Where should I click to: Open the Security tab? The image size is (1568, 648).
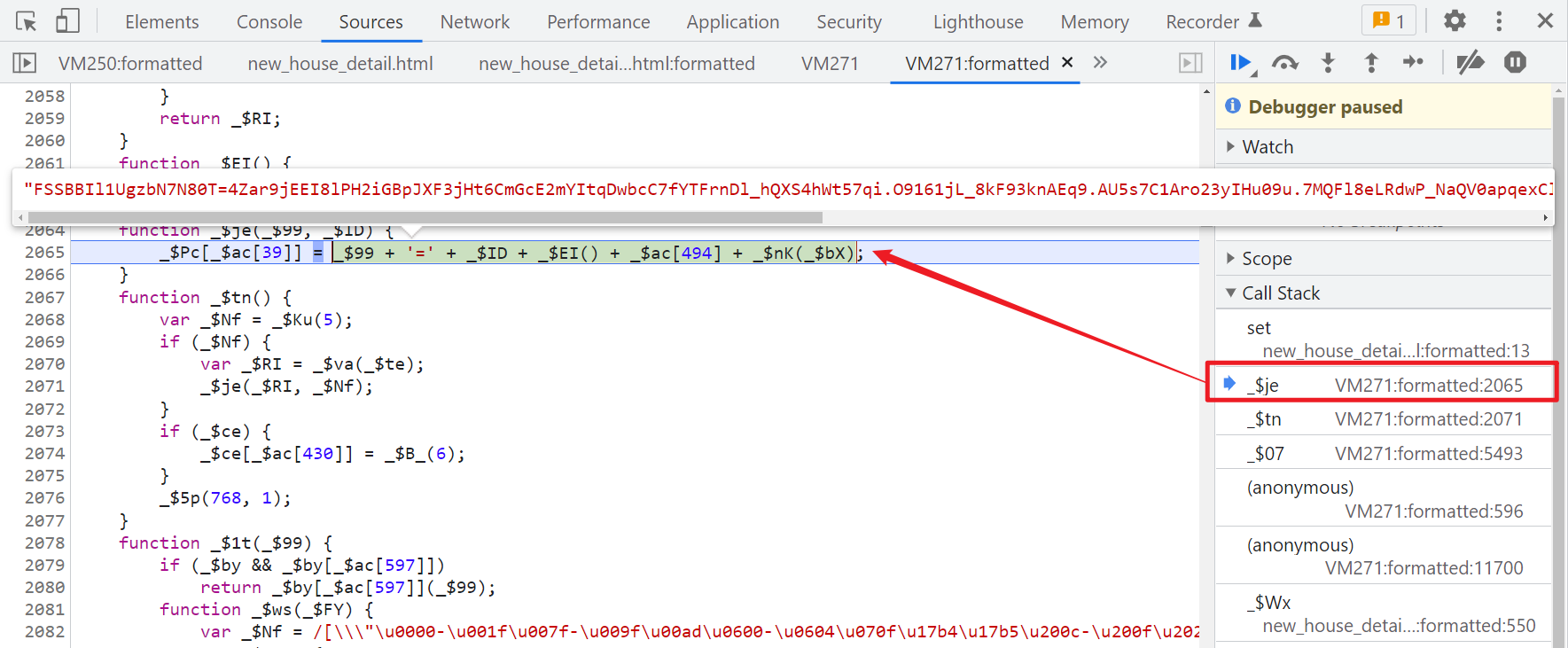[x=849, y=21]
